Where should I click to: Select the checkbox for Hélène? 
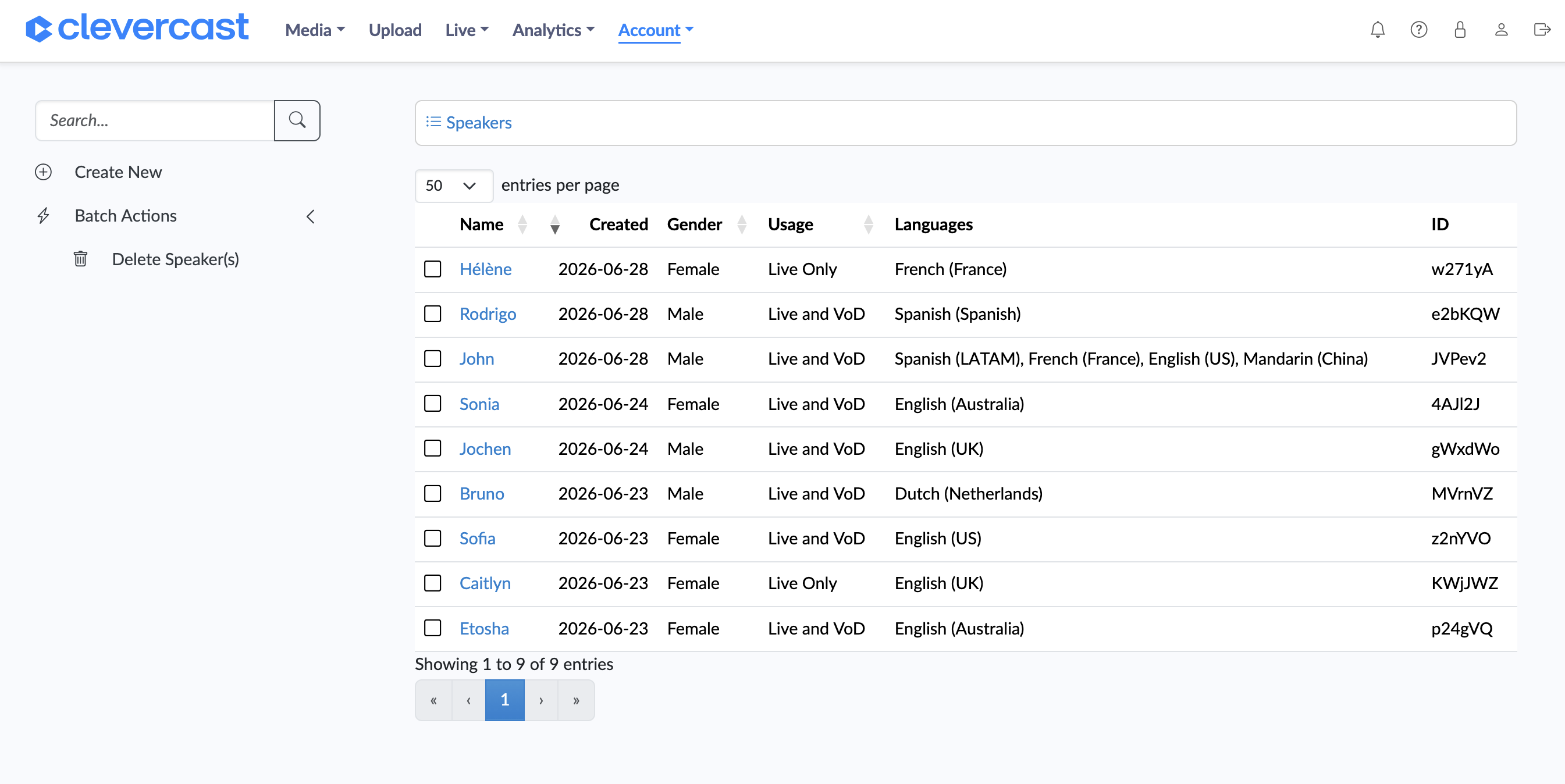(x=433, y=269)
